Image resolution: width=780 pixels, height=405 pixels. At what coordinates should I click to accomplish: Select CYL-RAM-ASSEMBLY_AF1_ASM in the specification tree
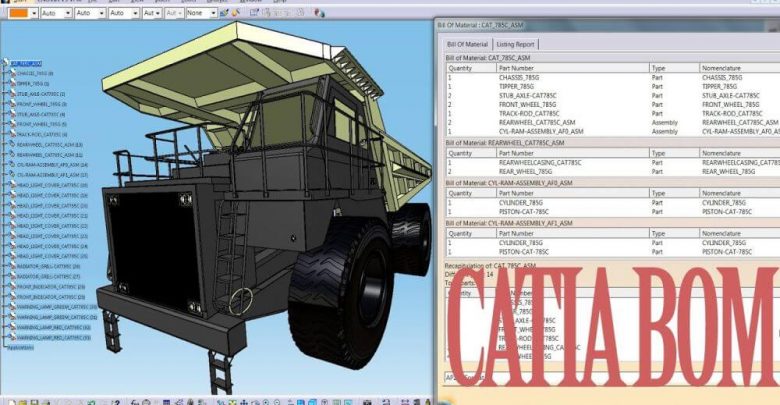click(x=52, y=175)
